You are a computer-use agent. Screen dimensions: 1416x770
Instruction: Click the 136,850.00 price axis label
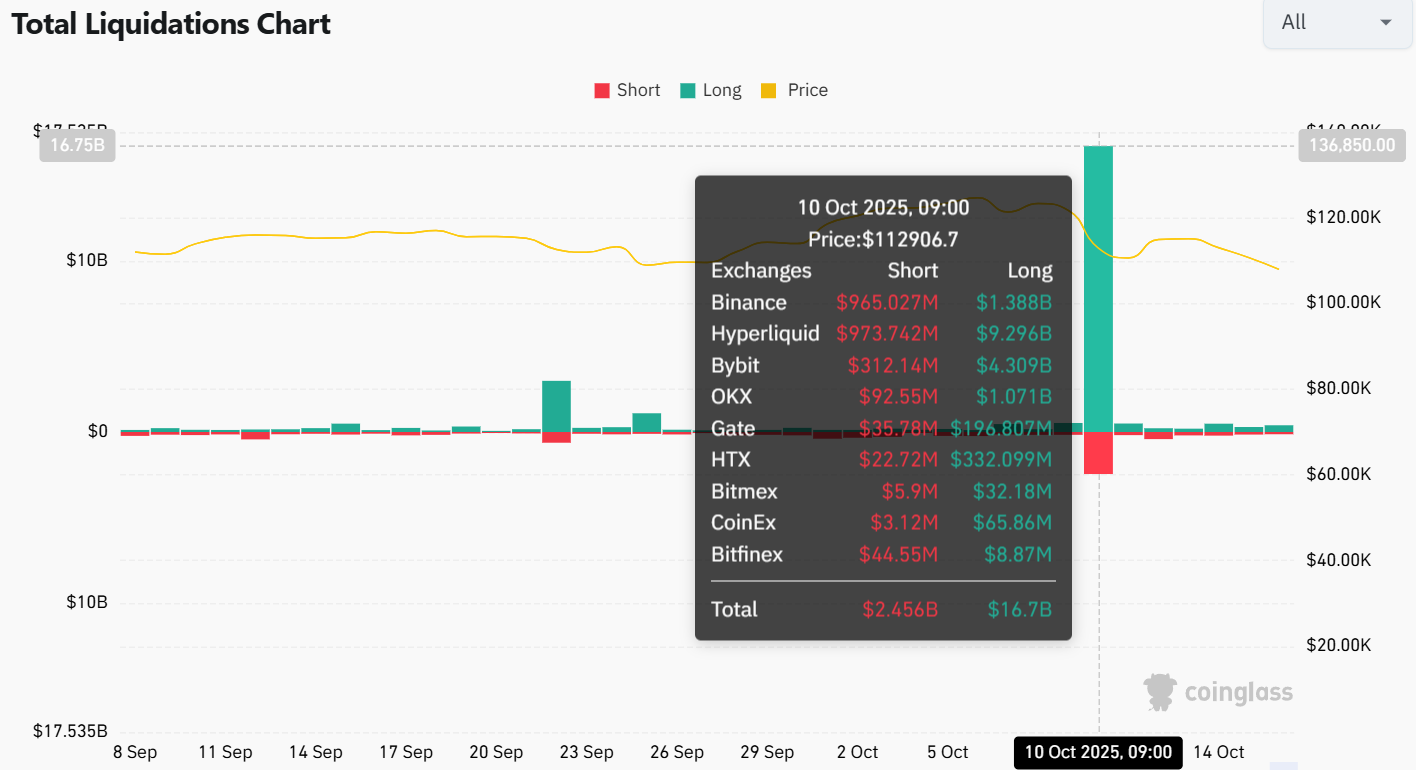point(1351,146)
